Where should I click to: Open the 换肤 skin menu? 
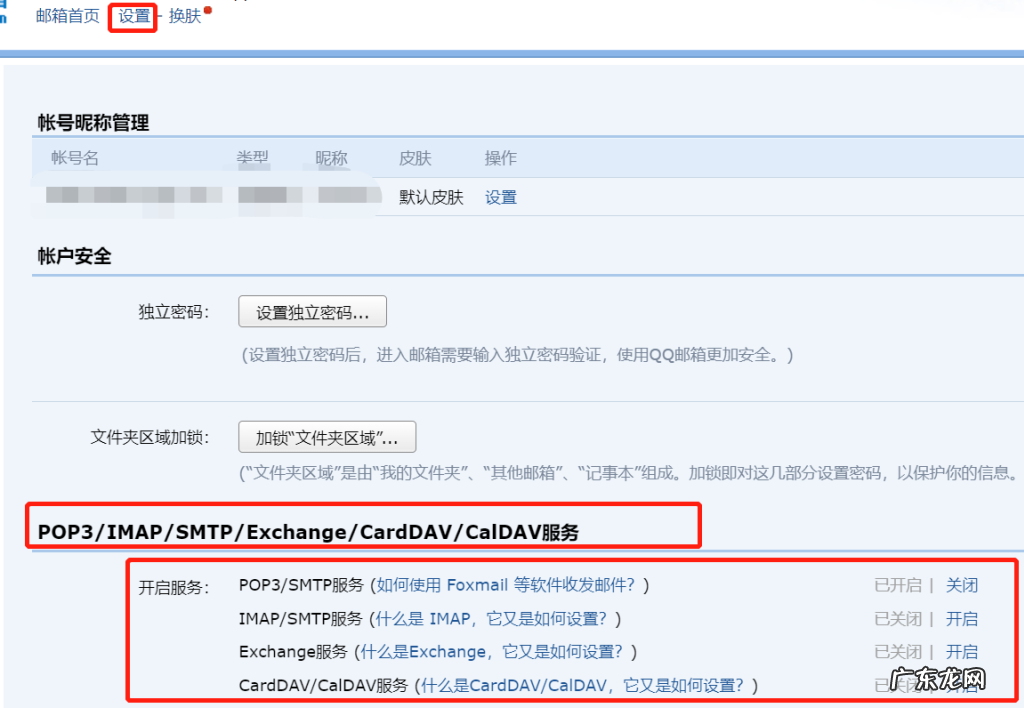(x=184, y=16)
